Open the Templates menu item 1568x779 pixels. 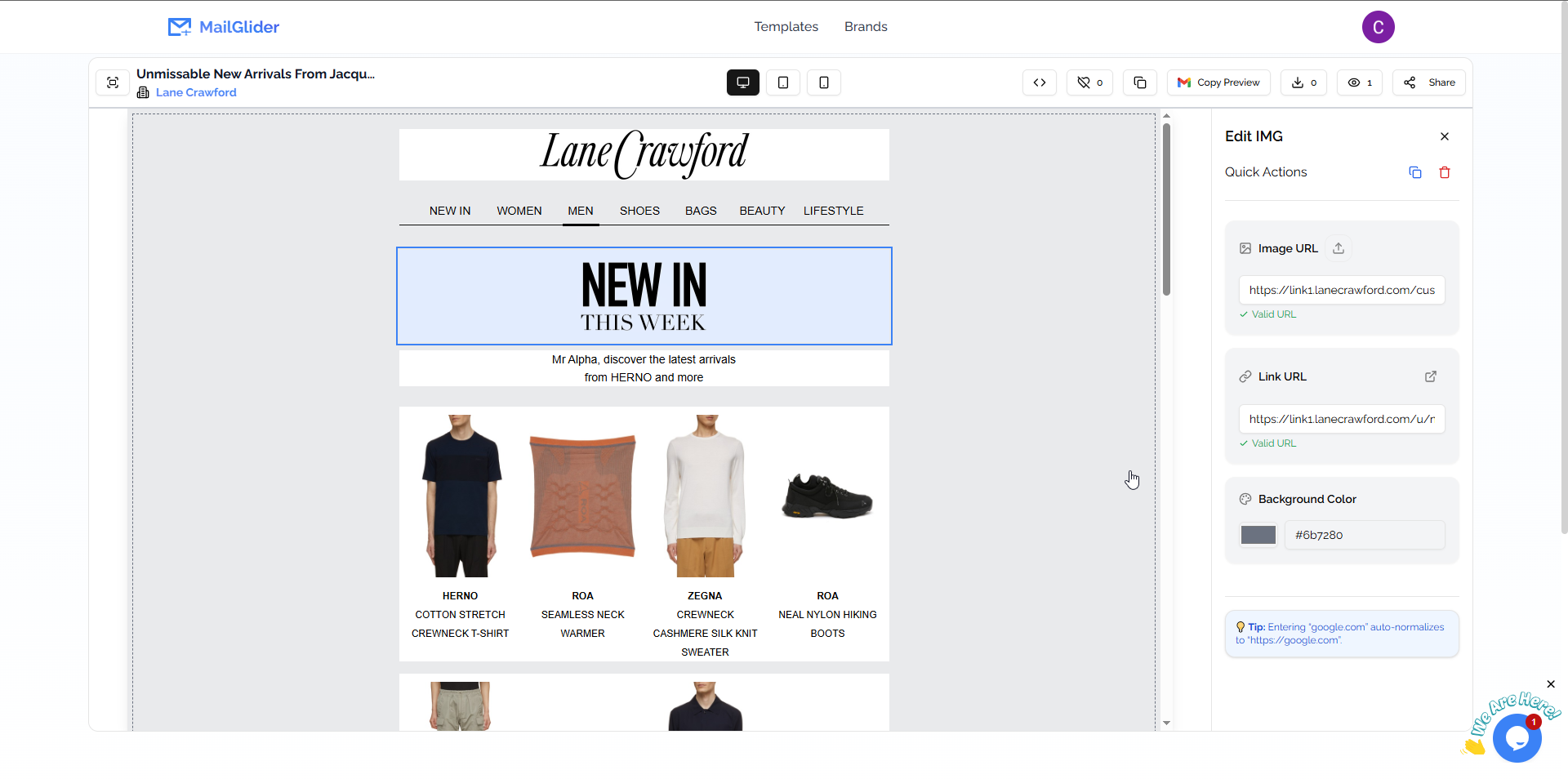click(786, 27)
